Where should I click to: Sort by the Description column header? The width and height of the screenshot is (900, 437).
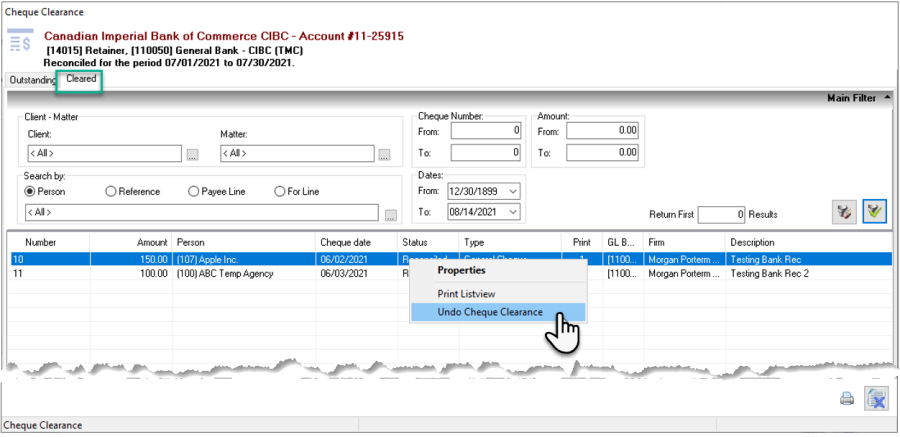coord(809,242)
